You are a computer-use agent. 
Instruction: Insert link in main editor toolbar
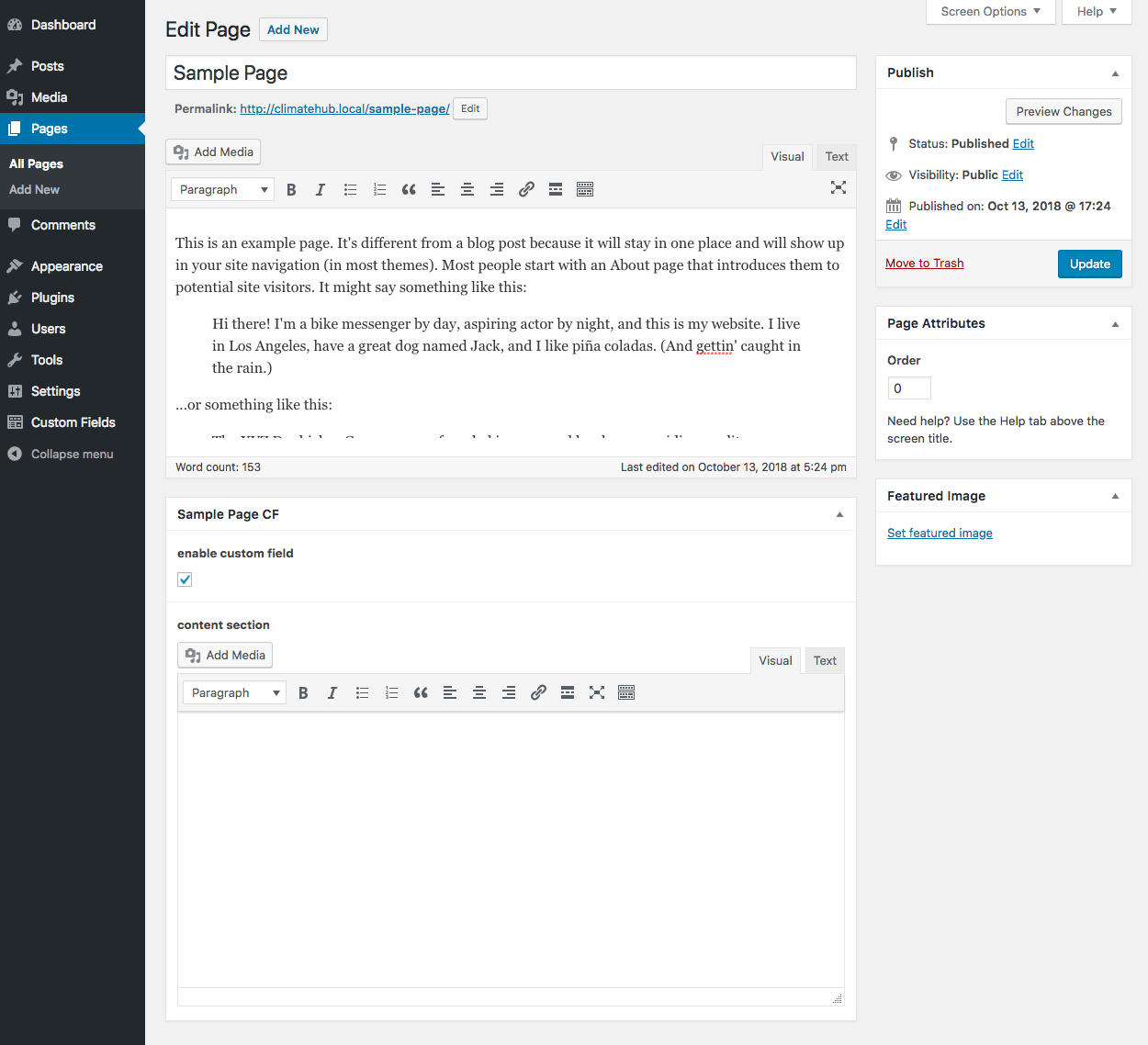pyautogui.click(x=526, y=189)
